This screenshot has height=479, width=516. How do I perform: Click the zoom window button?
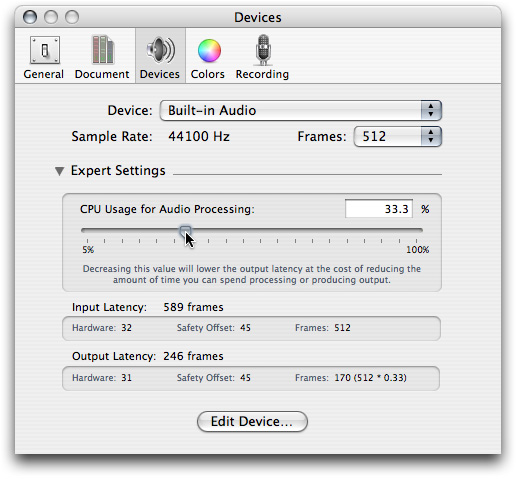point(72,17)
